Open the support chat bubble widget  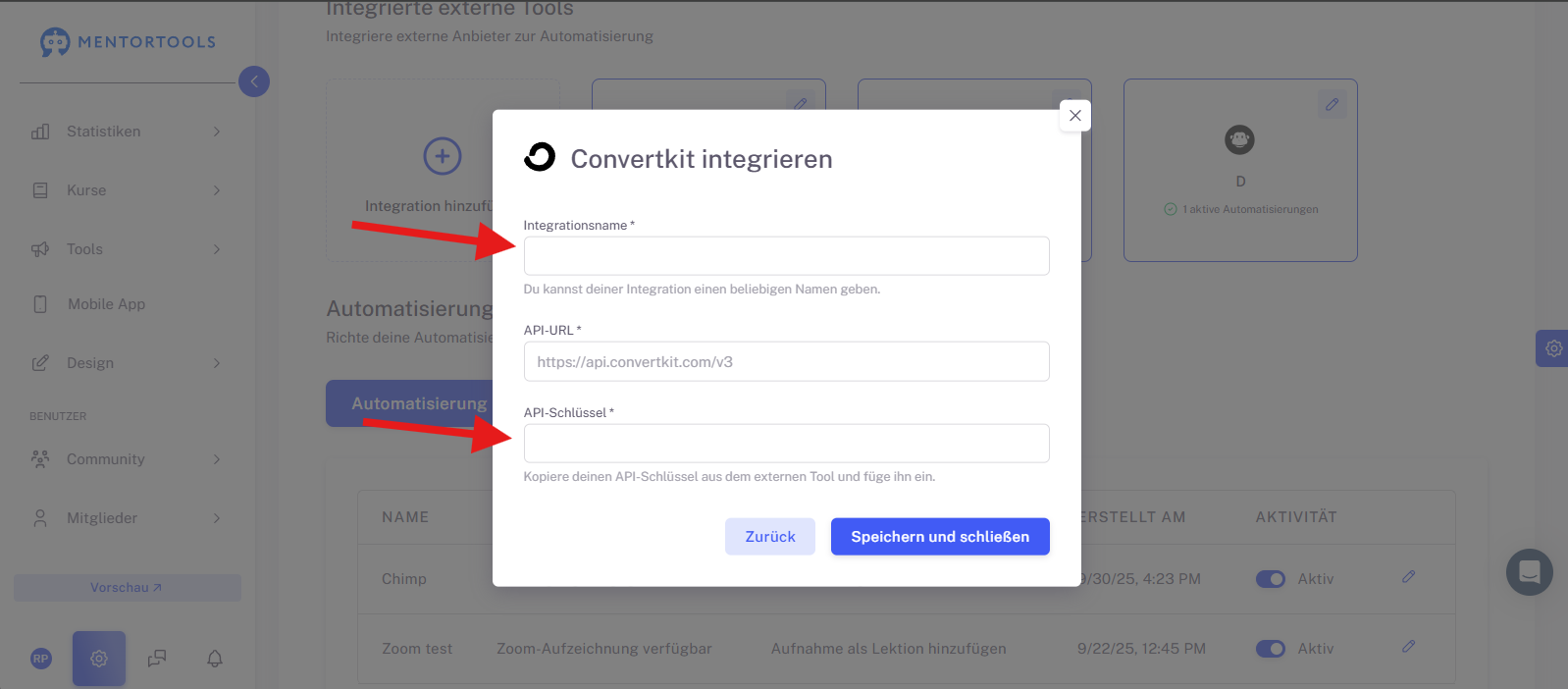pos(1530,572)
